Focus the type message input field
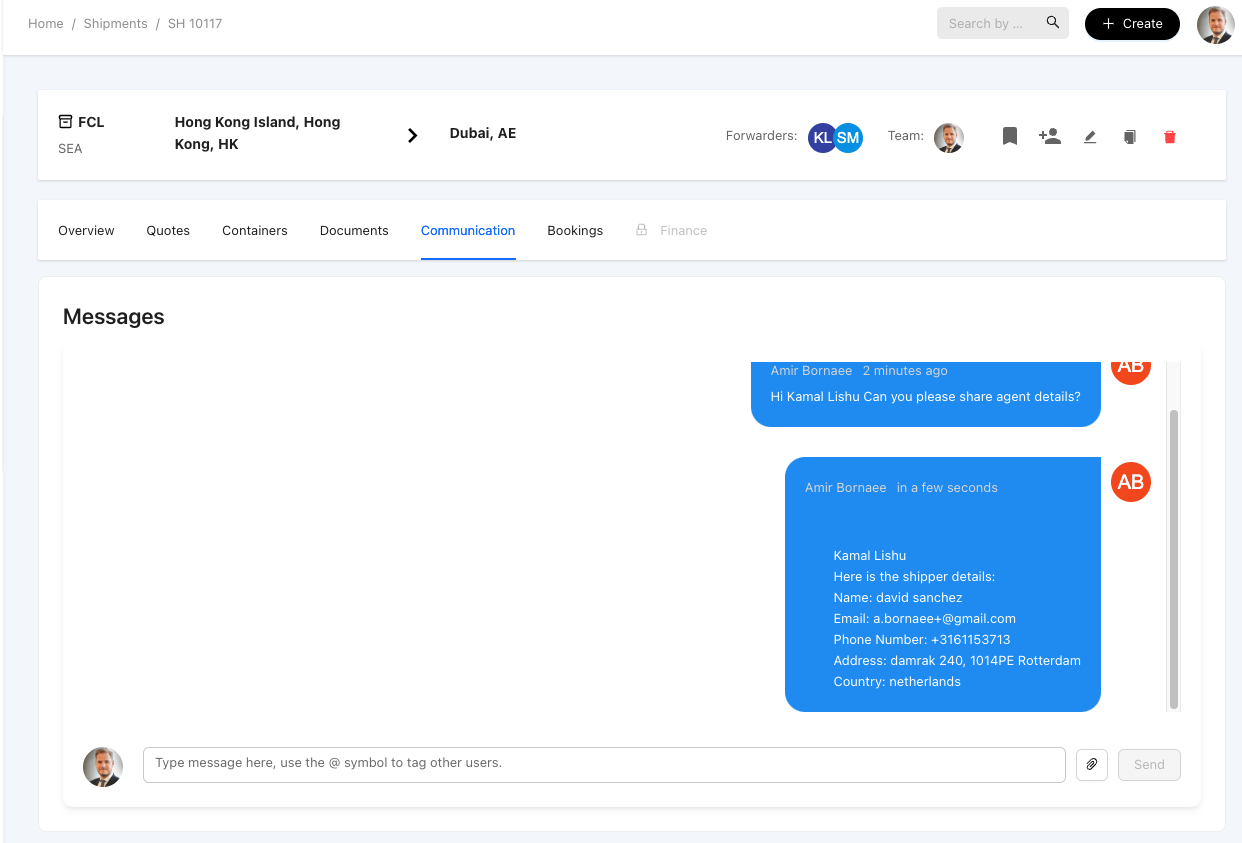The height and width of the screenshot is (843, 1242). [604, 764]
